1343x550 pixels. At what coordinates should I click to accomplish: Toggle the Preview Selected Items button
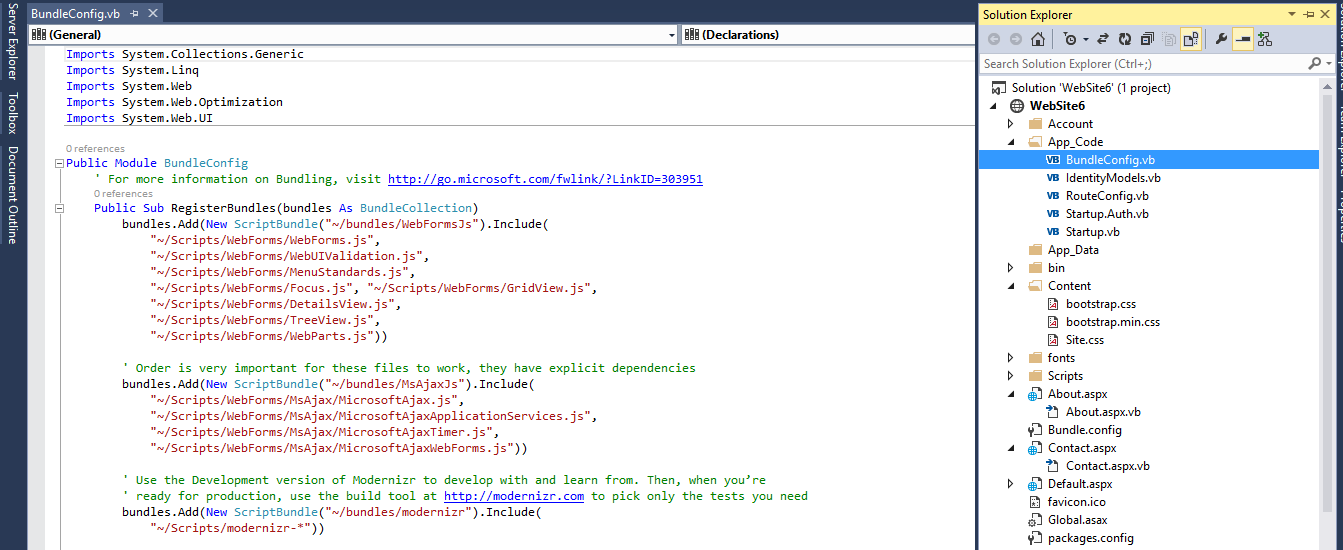1243,39
